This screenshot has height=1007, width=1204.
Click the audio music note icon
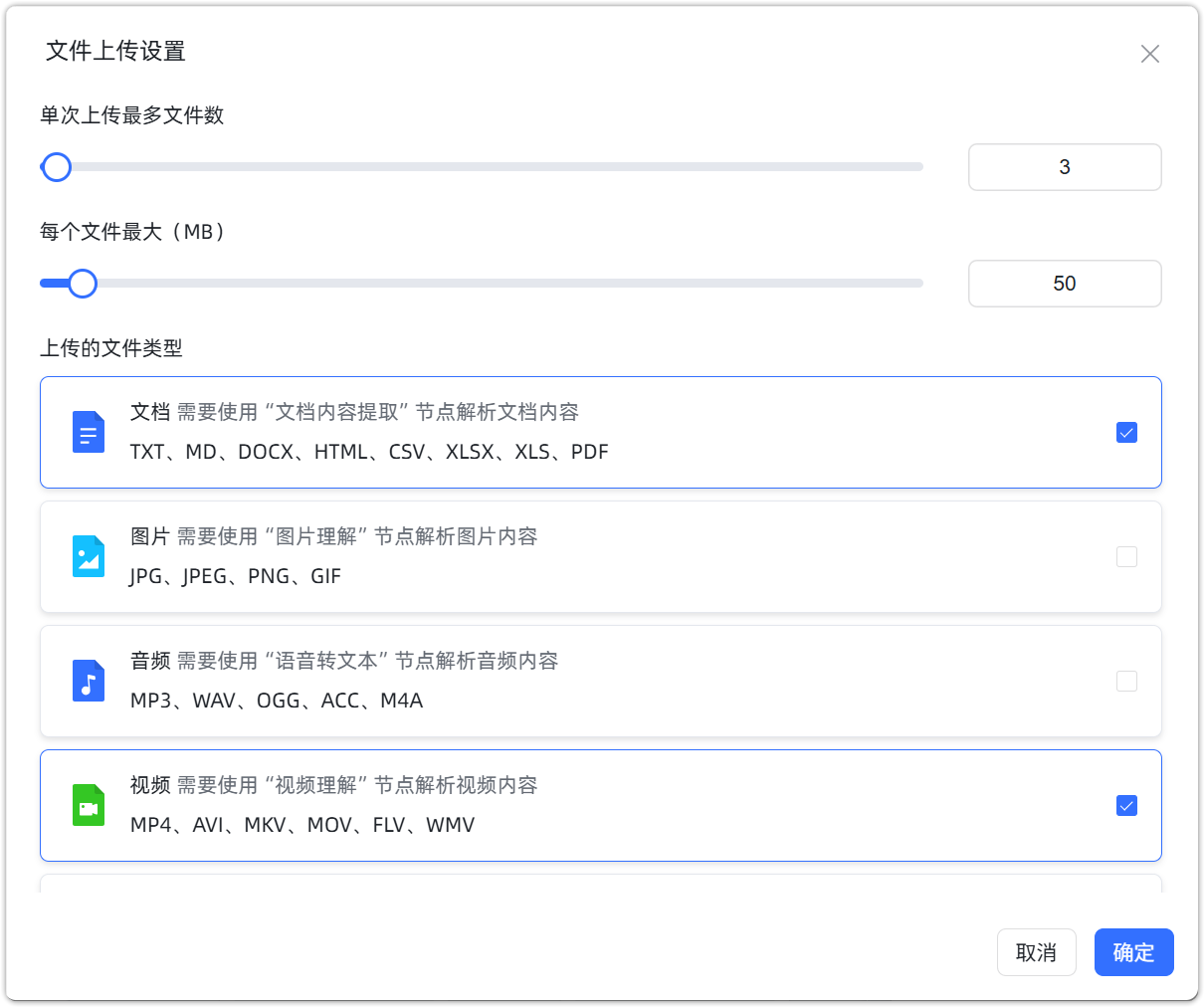click(x=89, y=682)
